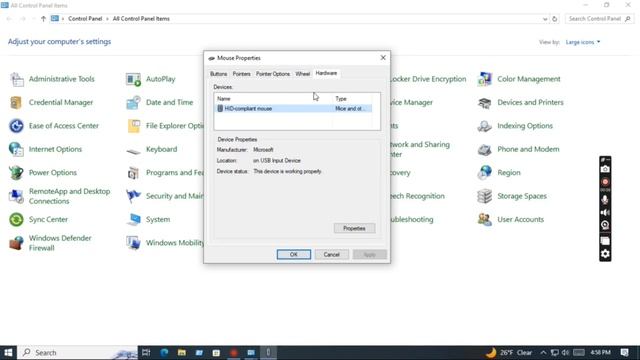Click Cancel in Mouse Properties

(x=331, y=254)
